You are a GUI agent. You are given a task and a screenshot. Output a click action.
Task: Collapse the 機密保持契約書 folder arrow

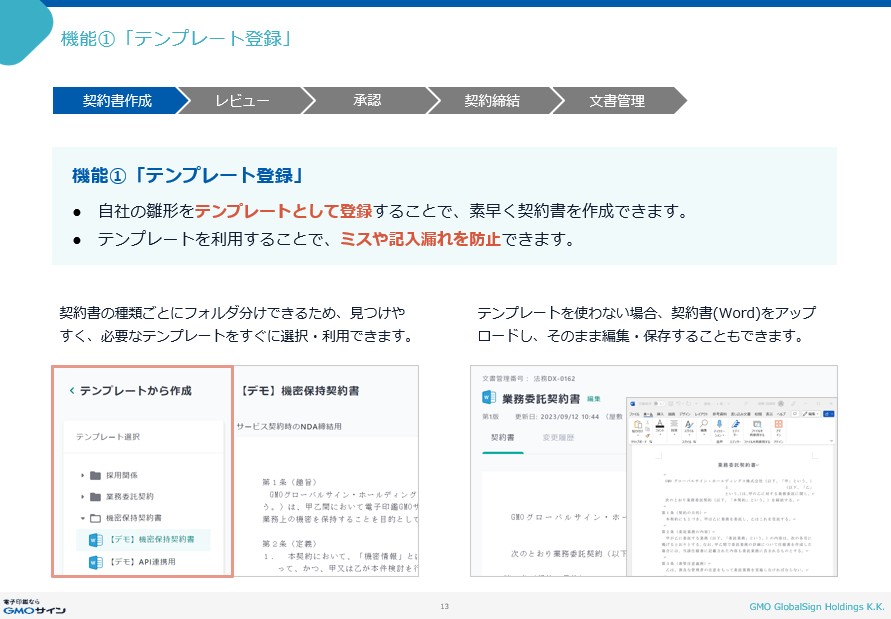[x=83, y=518]
